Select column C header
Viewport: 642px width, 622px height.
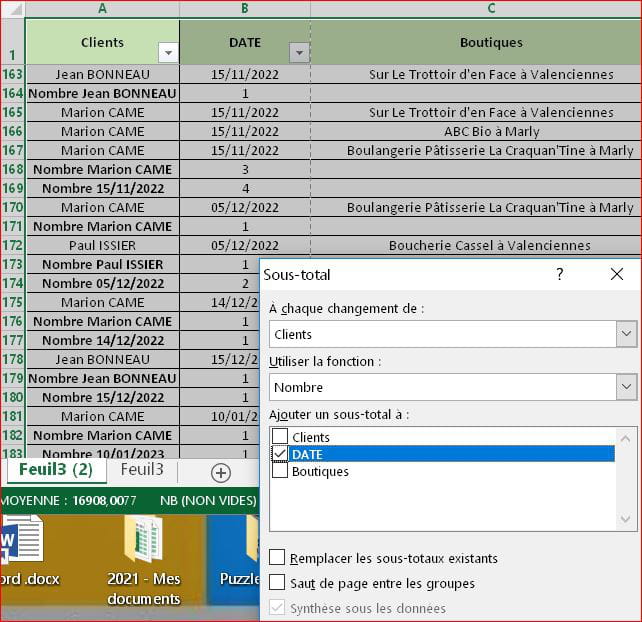tap(491, 9)
